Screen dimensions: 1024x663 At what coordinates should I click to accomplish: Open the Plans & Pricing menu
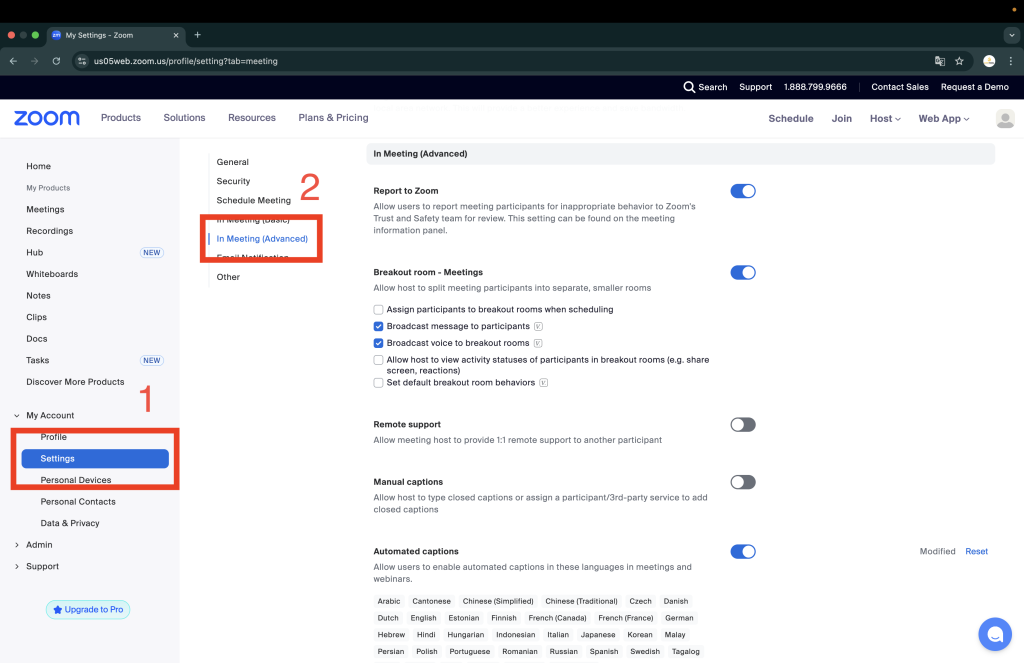[x=332, y=118]
